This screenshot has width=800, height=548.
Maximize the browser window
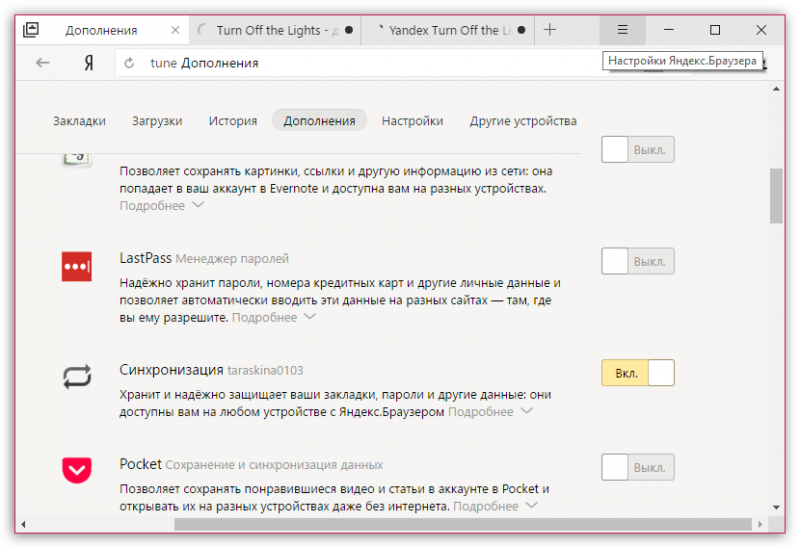tap(715, 30)
